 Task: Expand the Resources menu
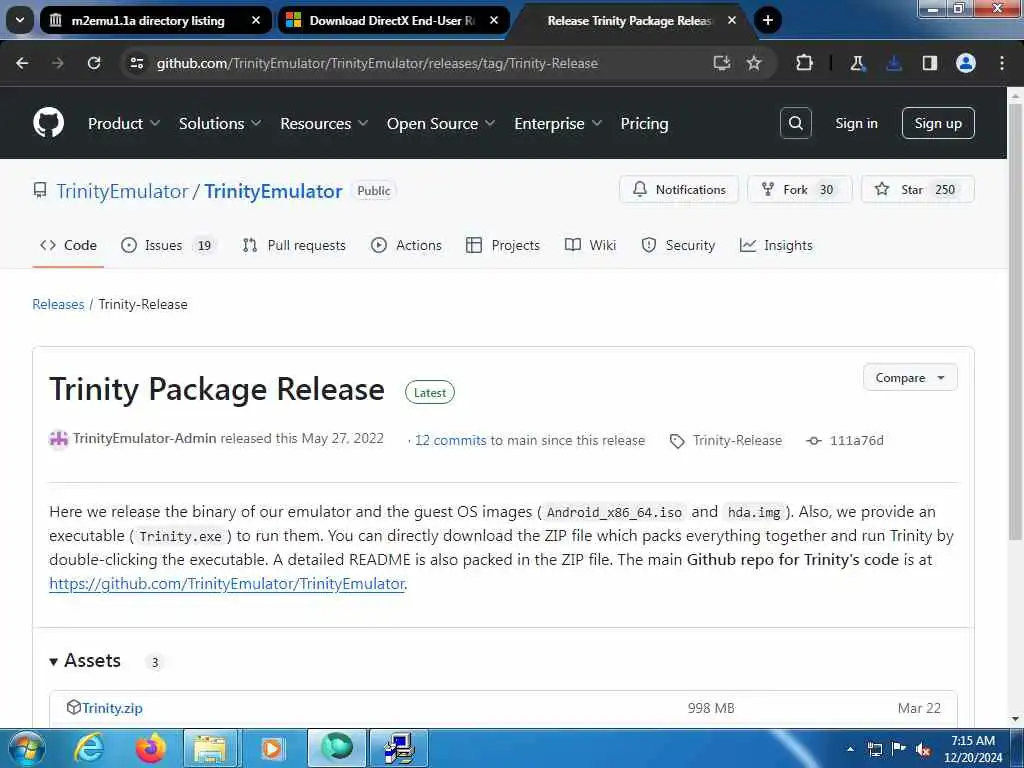click(x=324, y=123)
